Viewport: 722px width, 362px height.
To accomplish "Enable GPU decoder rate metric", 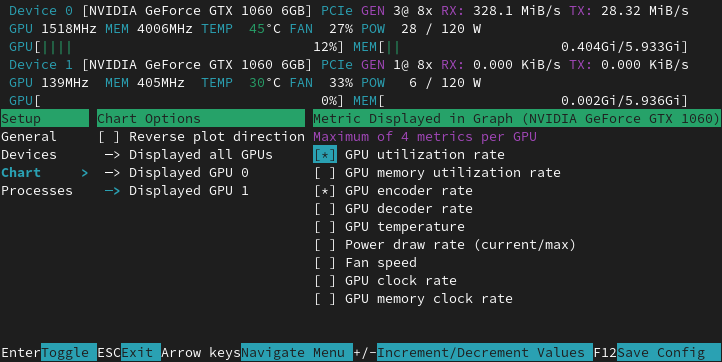I will [325, 209].
